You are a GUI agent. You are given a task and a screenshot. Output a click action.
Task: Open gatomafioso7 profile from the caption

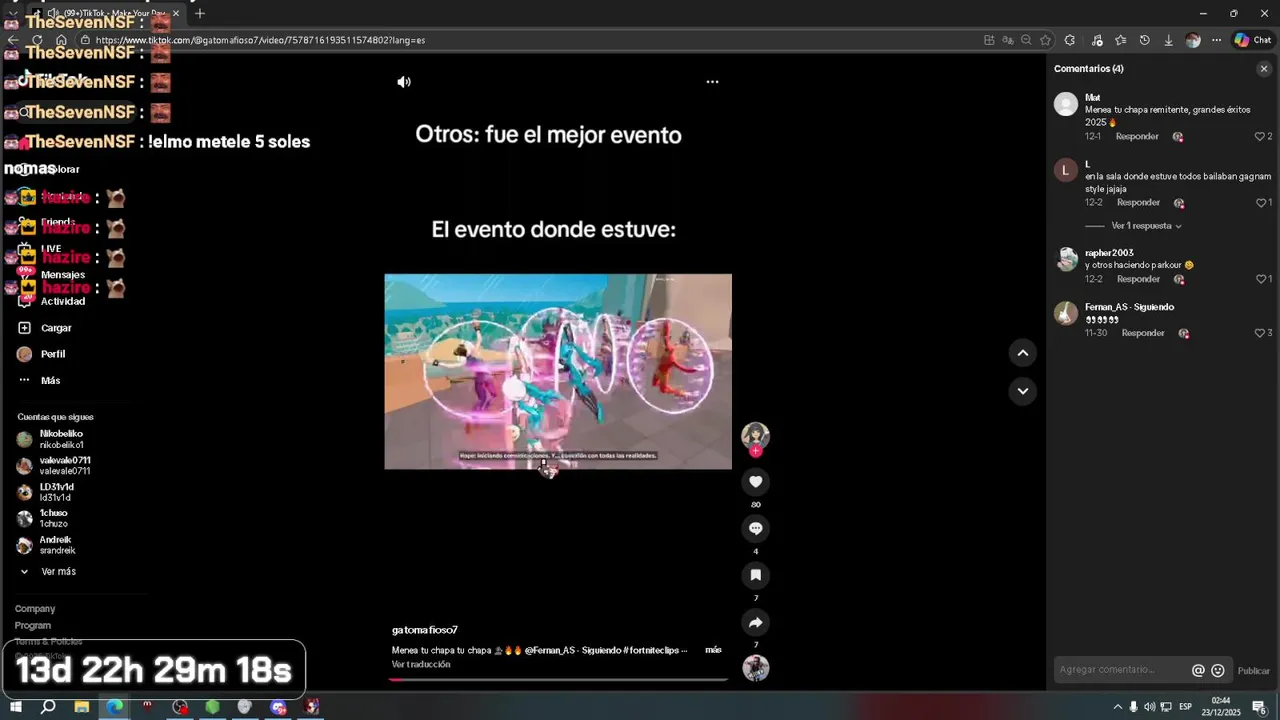point(425,630)
